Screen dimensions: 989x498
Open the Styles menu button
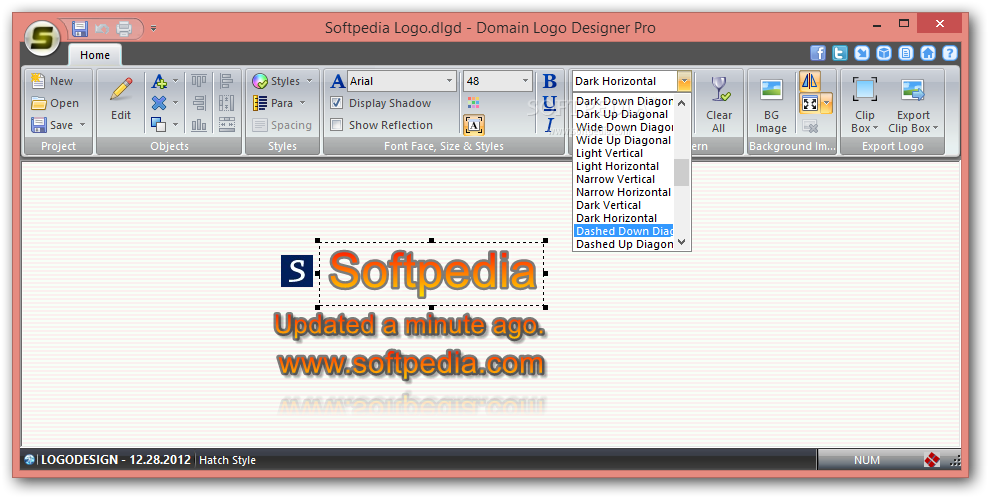coord(282,81)
